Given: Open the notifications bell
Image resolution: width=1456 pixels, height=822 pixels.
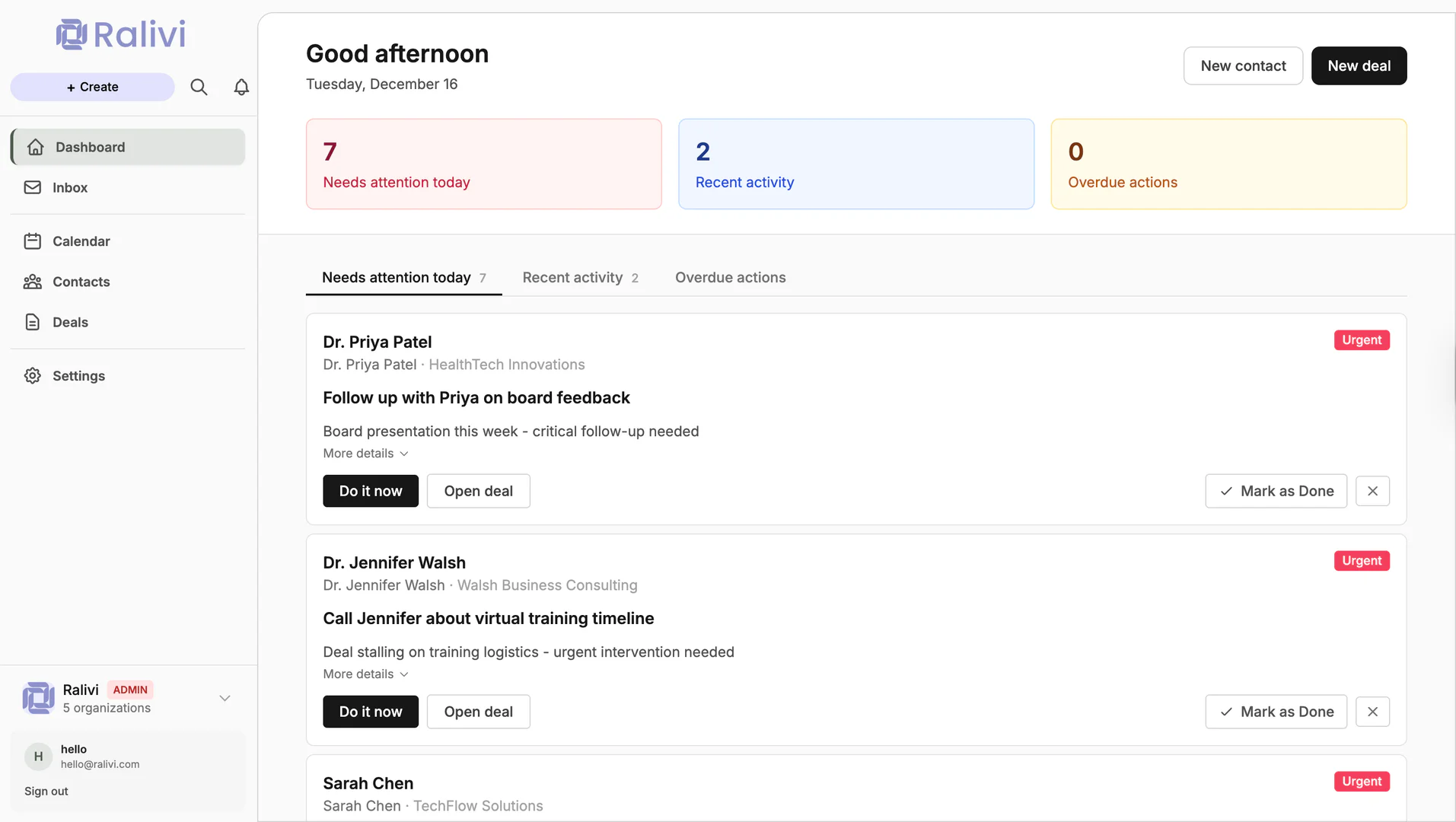Looking at the screenshot, I should 241,87.
